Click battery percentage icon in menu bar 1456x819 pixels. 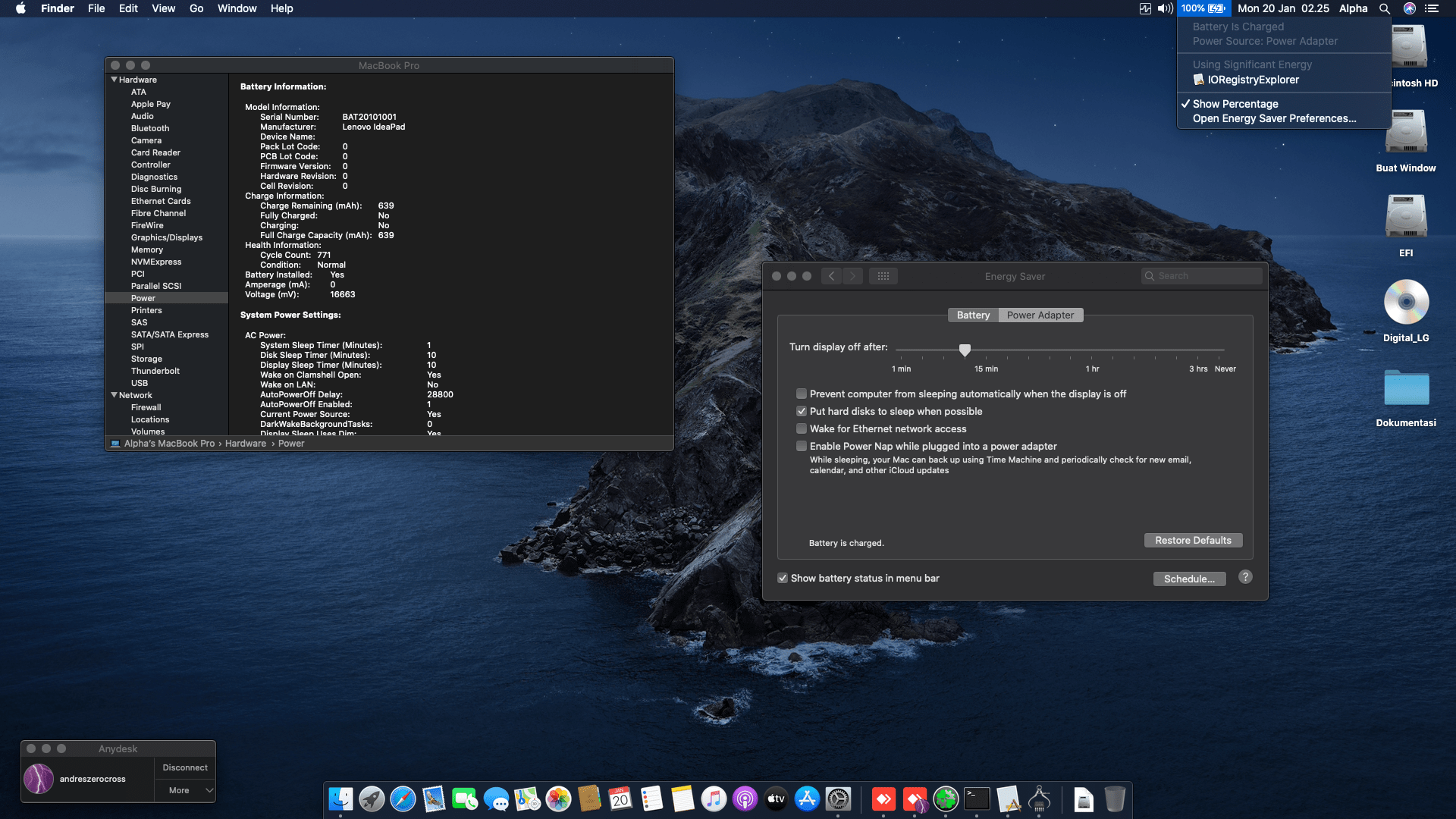click(x=1203, y=8)
